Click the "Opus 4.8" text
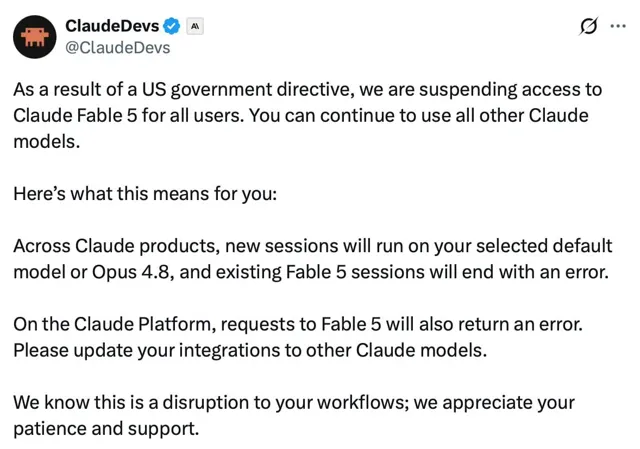The width and height of the screenshot is (640, 449). tap(131, 272)
